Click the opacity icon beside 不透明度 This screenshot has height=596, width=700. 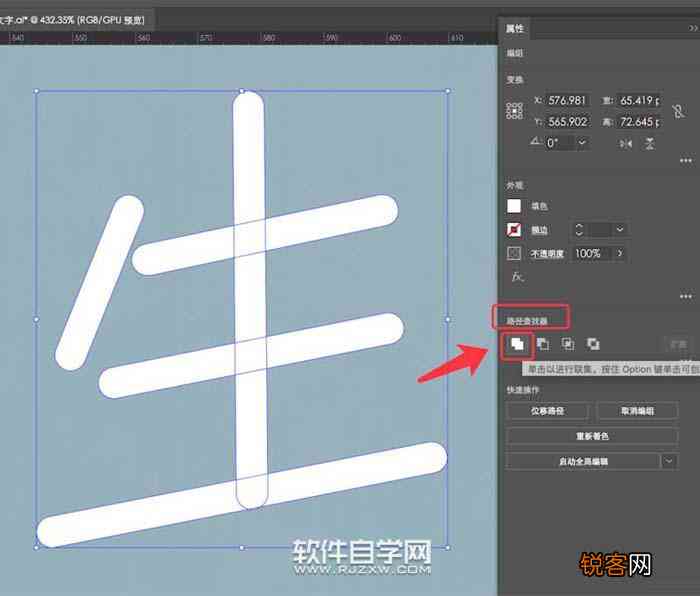(x=514, y=253)
